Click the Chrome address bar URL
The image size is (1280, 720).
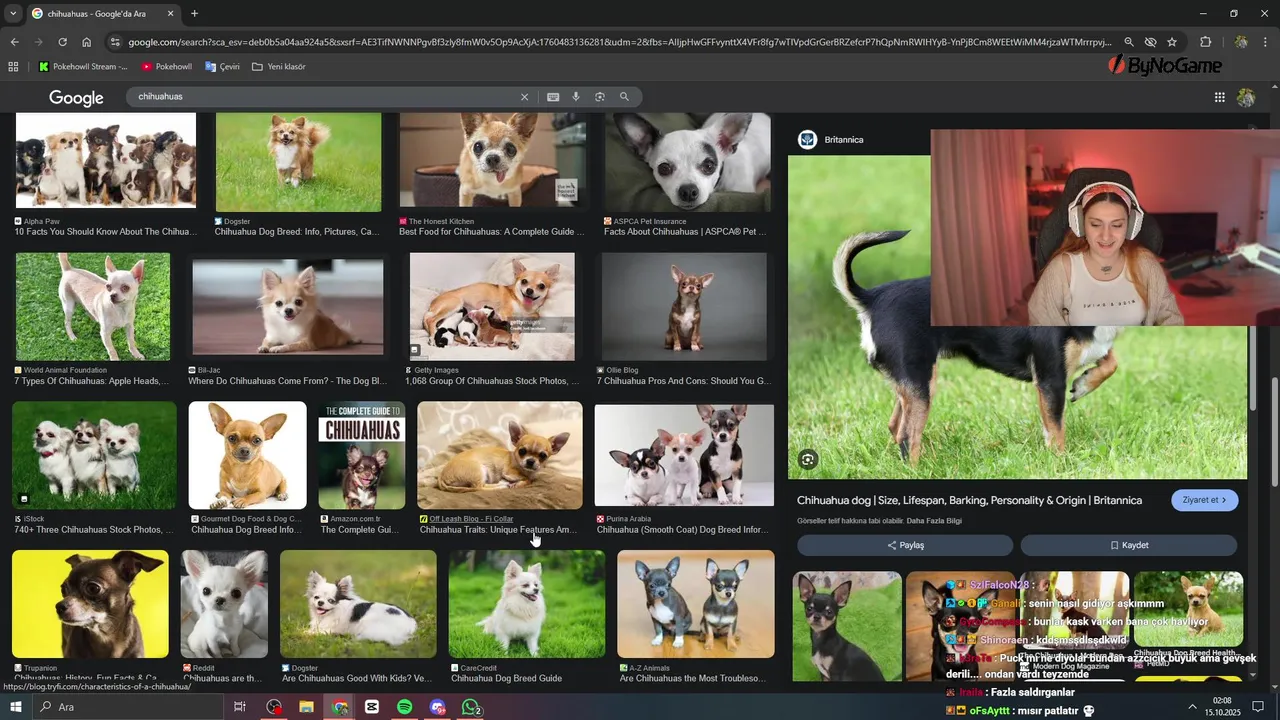(618, 42)
